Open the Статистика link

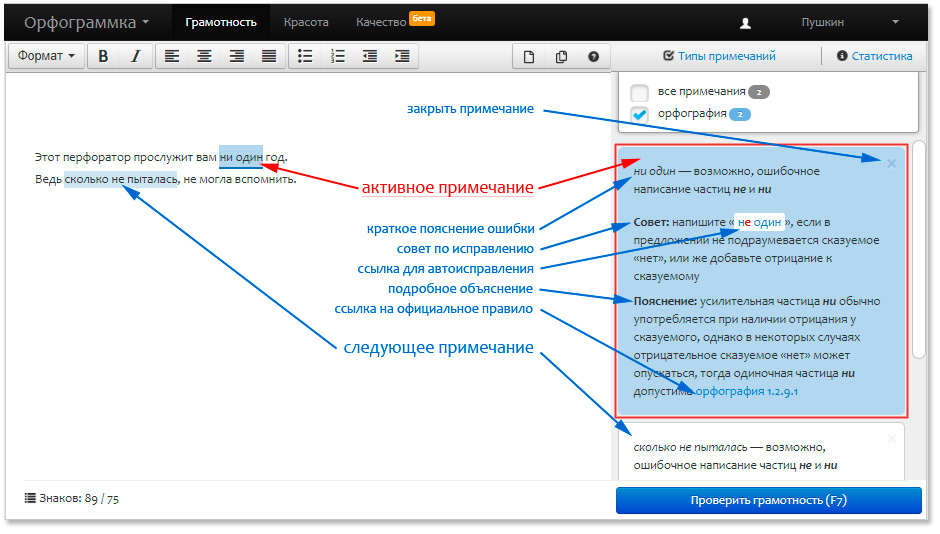tap(875, 56)
